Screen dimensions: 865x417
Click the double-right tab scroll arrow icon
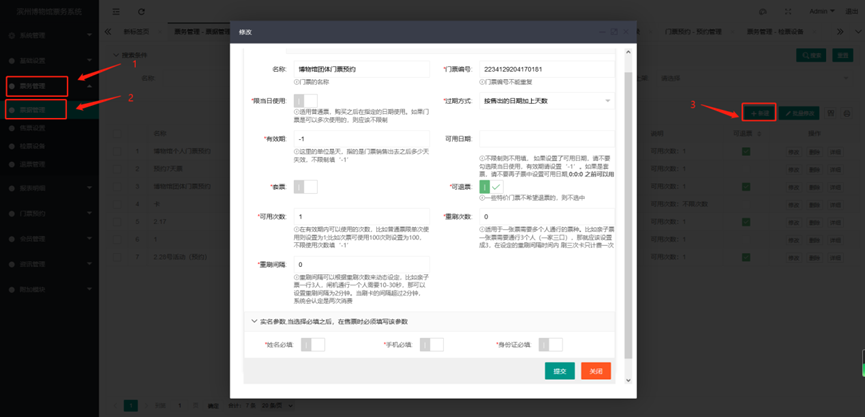click(x=841, y=32)
